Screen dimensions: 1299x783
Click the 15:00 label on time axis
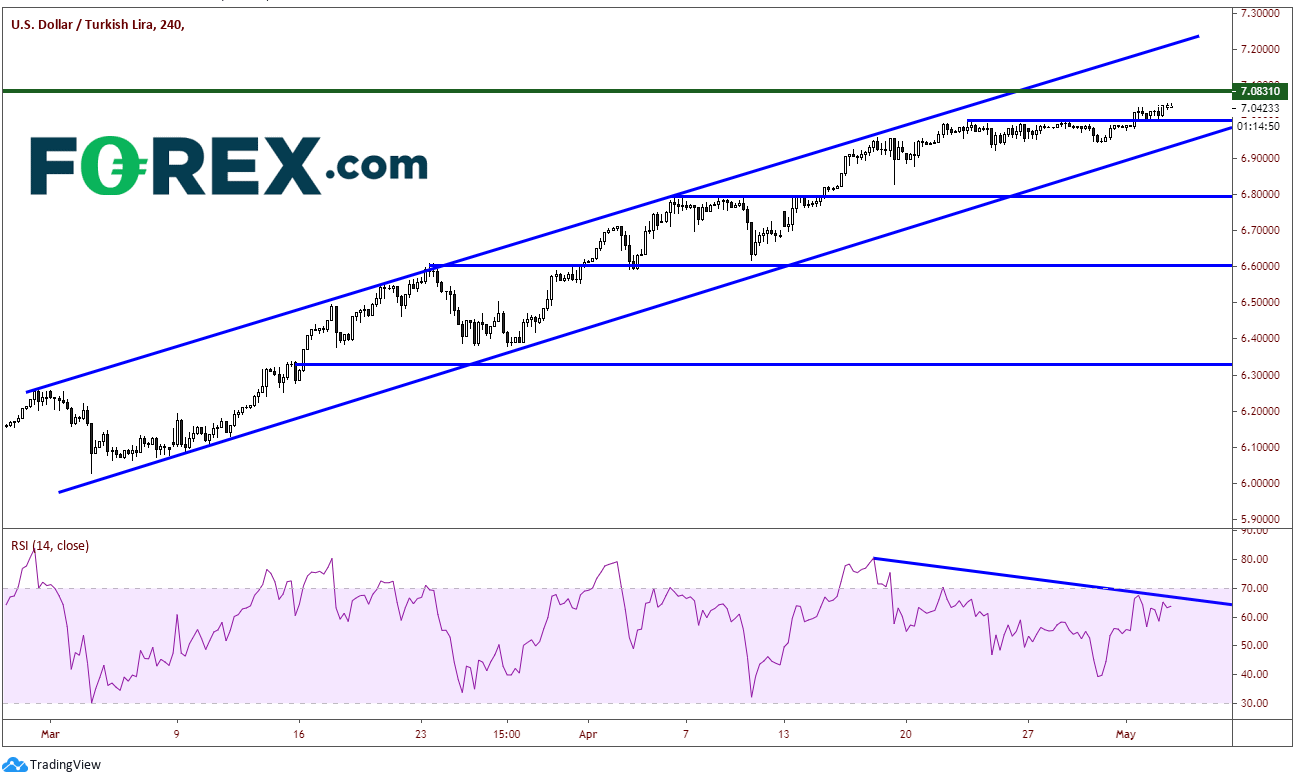tap(507, 732)
